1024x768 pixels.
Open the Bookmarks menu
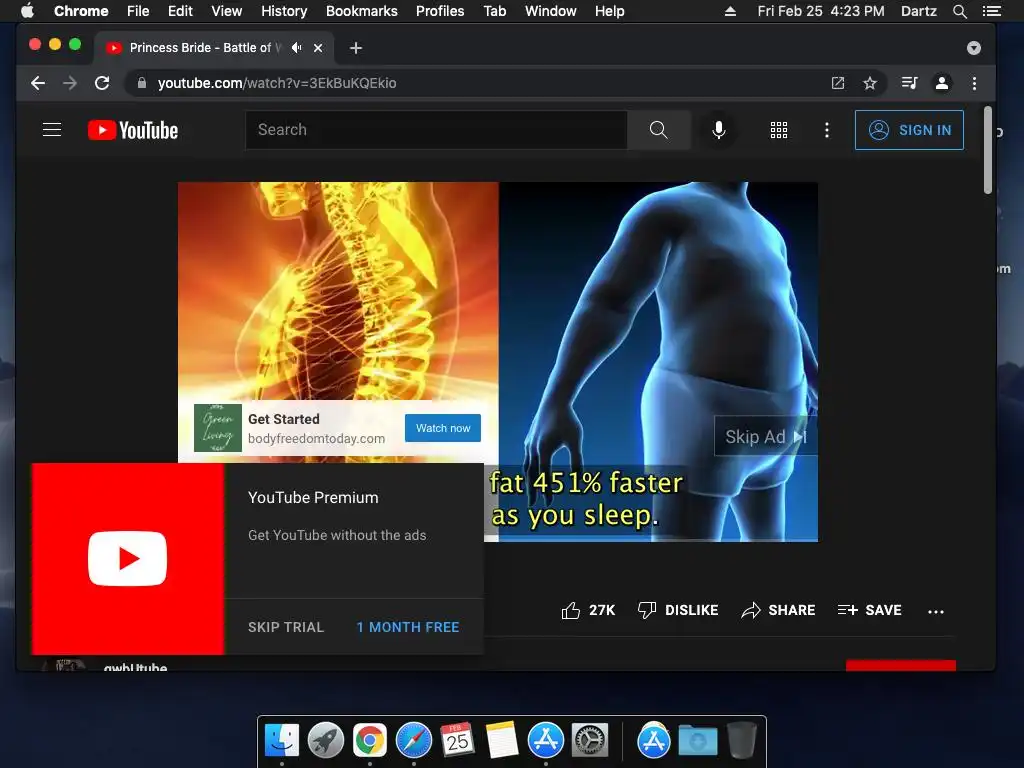pyautogui.click(x=362, y=11)
